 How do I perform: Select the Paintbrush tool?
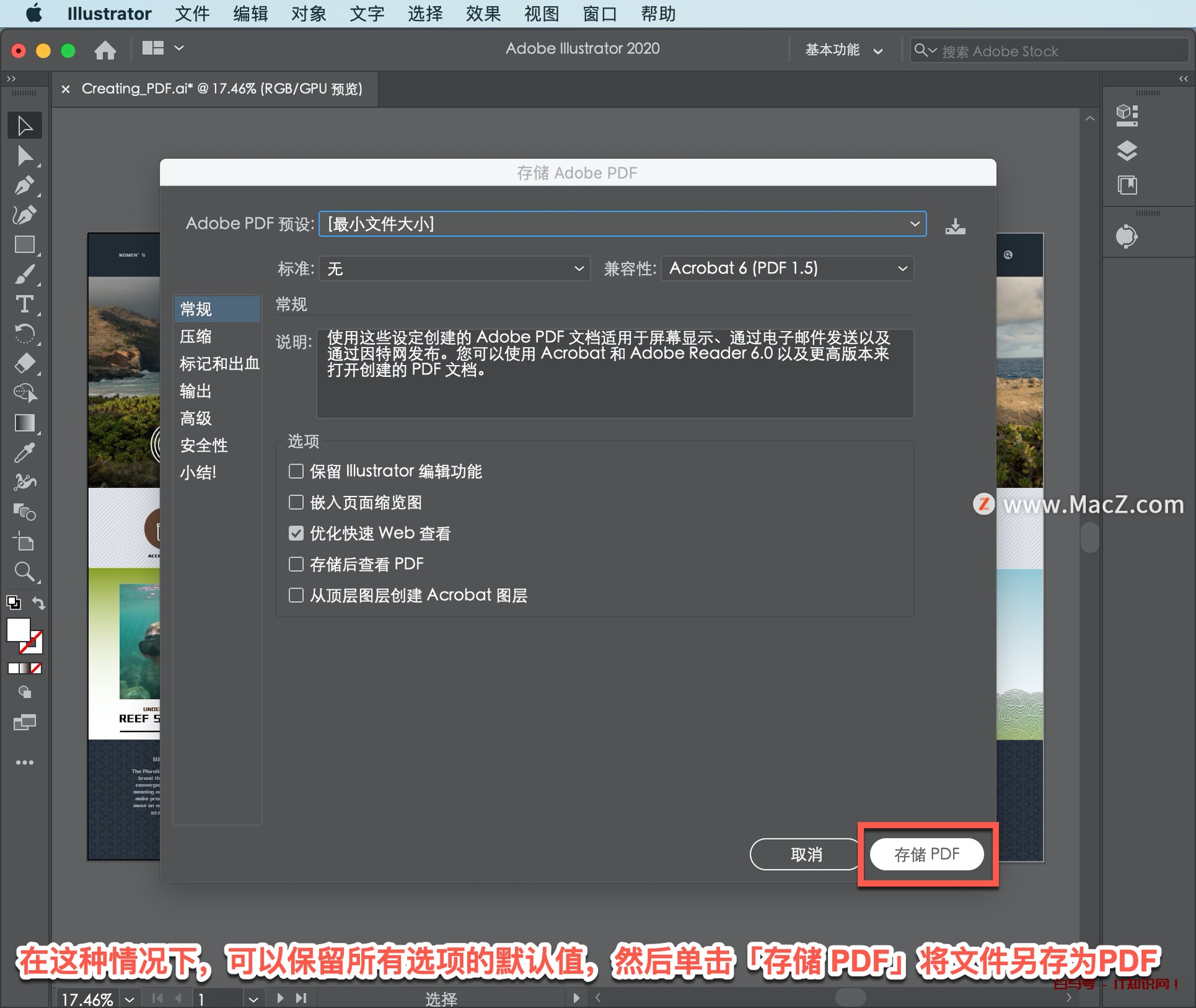tap(25, 274)
